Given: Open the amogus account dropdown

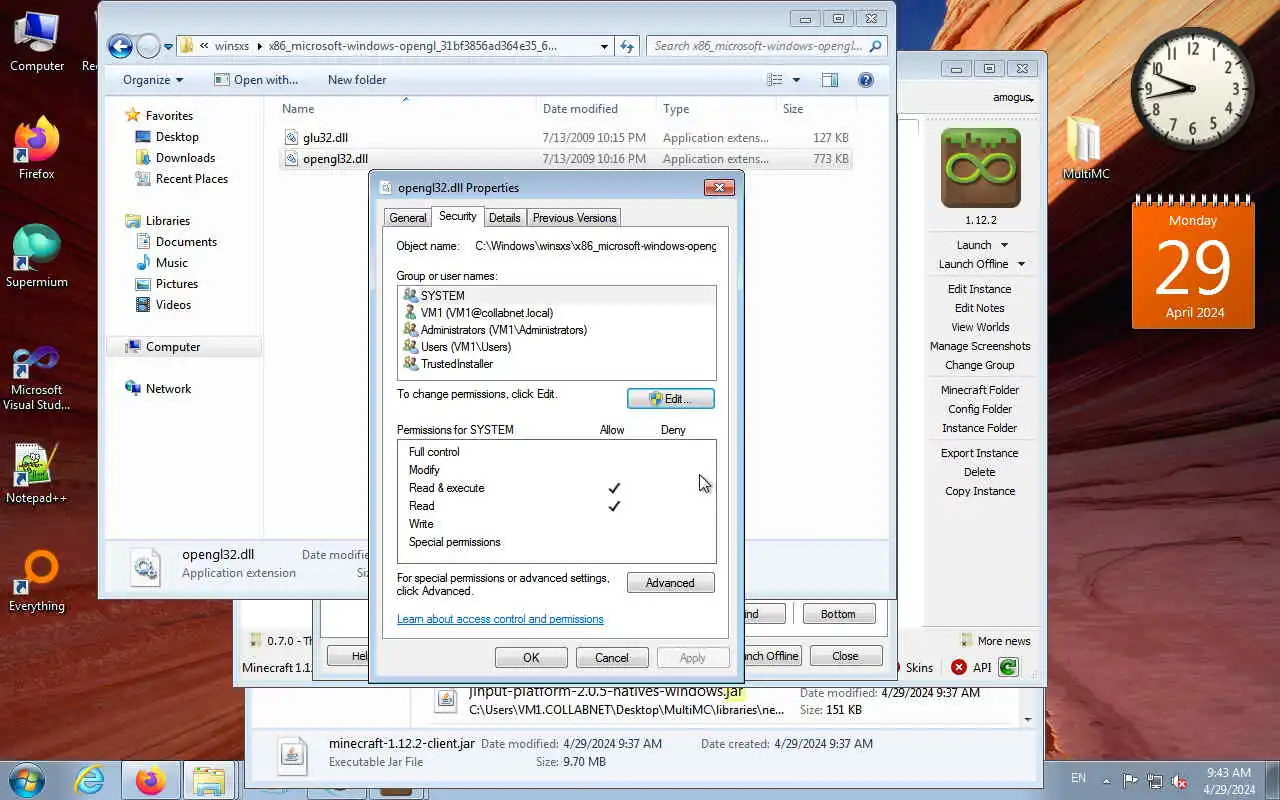Looking at the screenshot, I should point(1013,97).
